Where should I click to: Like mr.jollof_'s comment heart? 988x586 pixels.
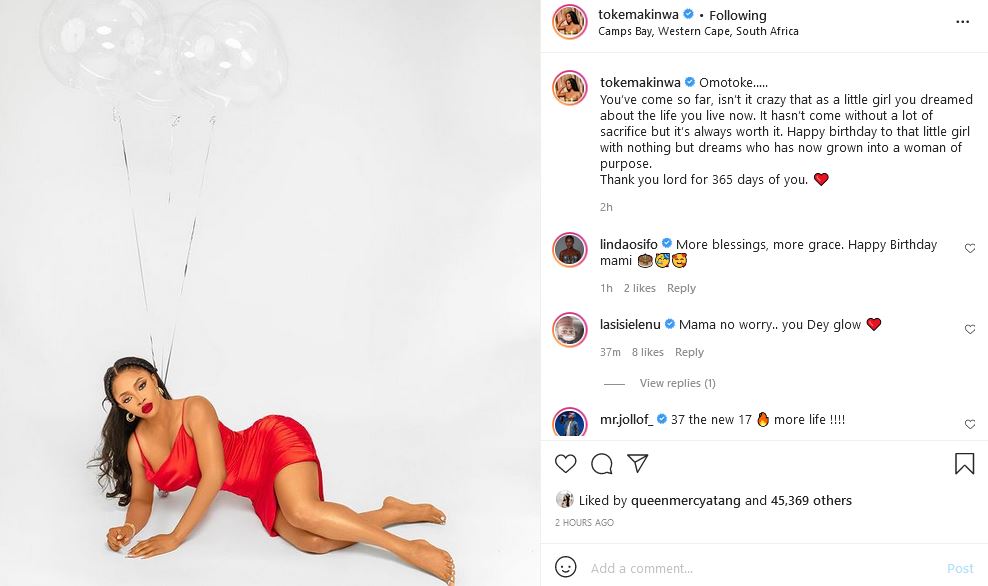(970, 424)
